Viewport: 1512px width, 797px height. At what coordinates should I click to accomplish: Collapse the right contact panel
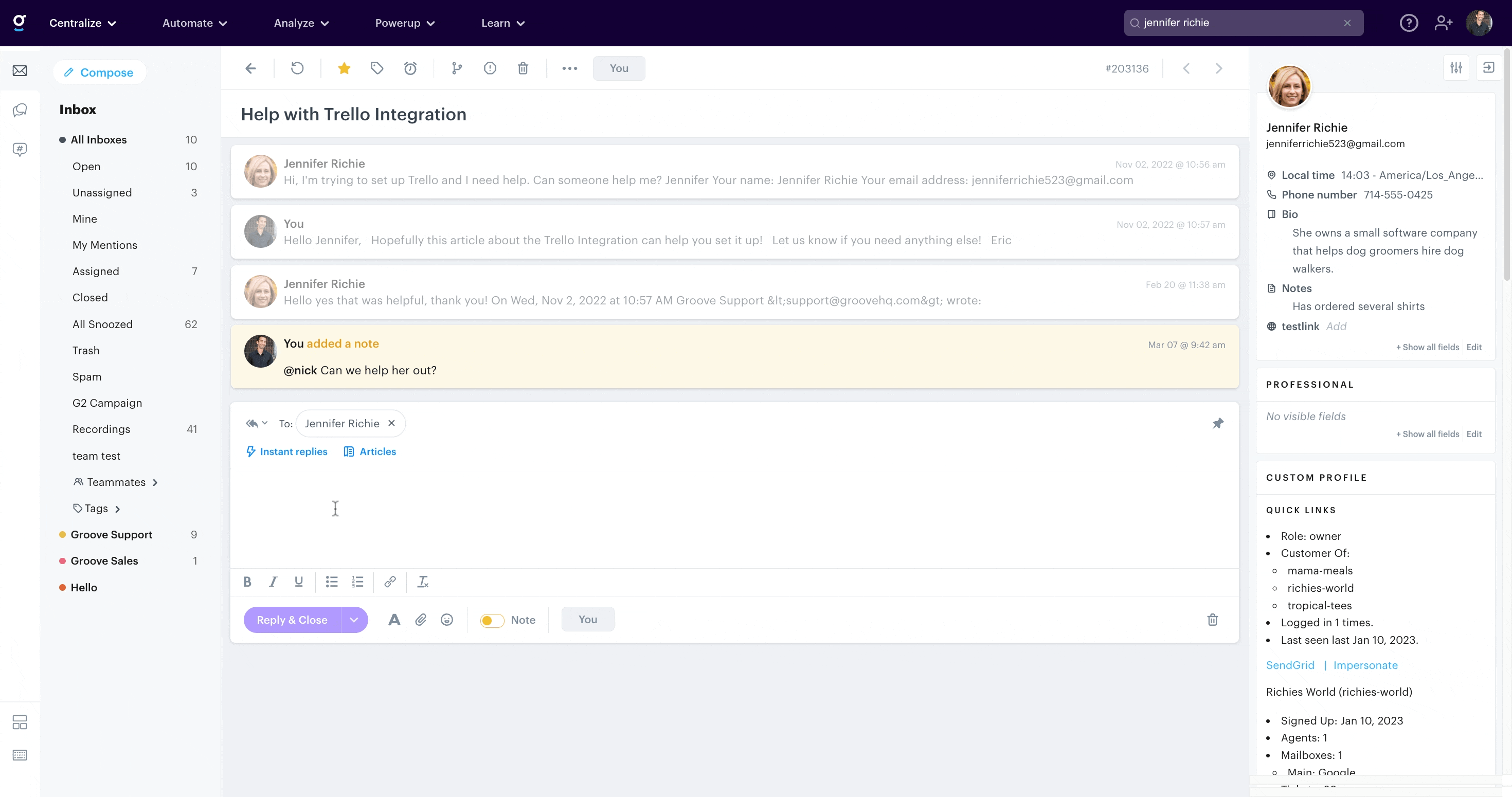point(1488,67)
